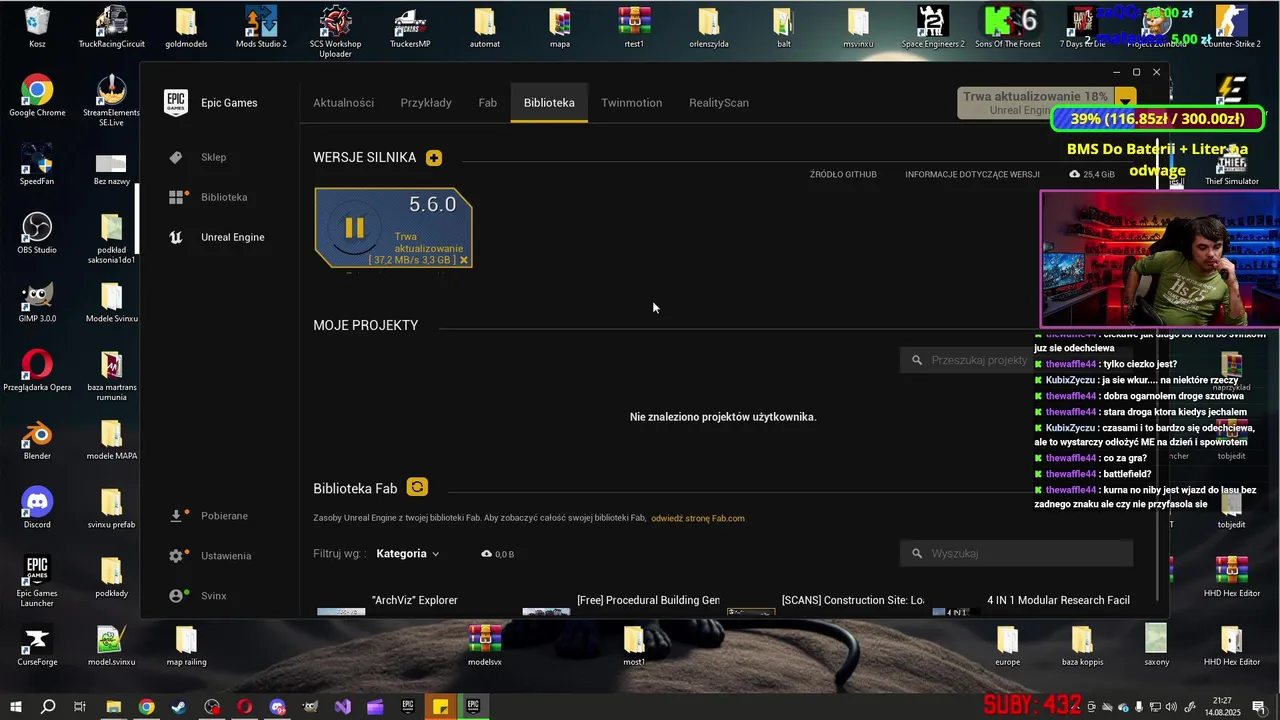Open Pobierane downloads section
This screenshot has height=720, width=1280.
(224, 516)
